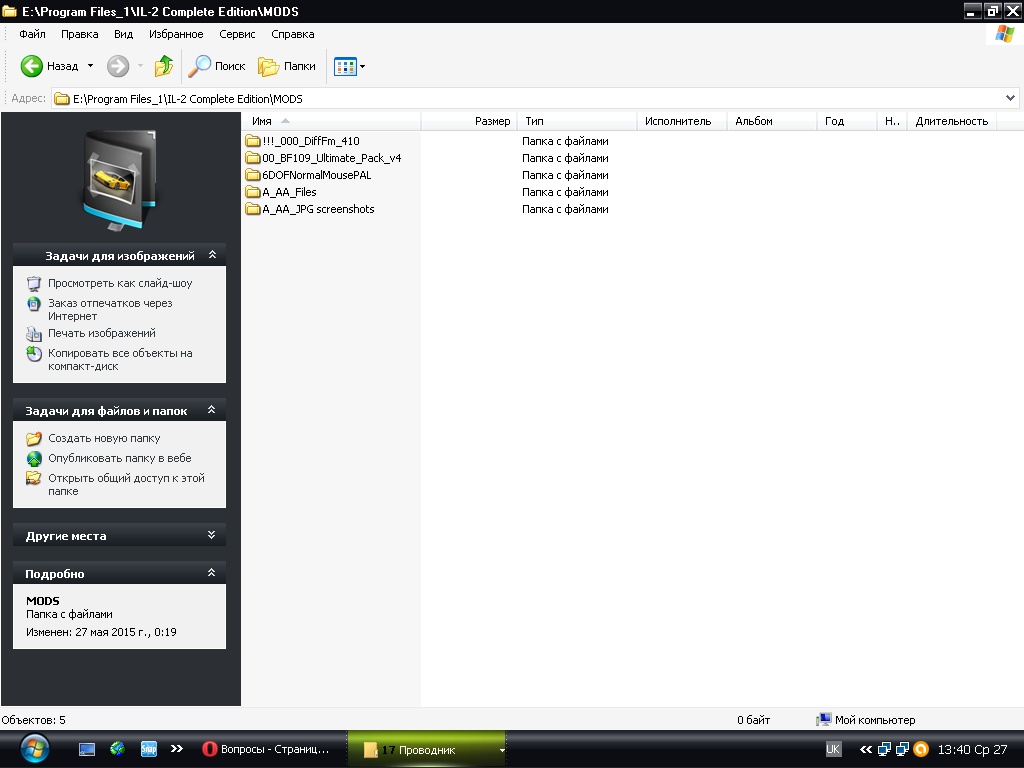Image resolution: width=1024 pixels, height=768 pixels.
Task: Click Печать изображений link
Action: pos(102,333)
